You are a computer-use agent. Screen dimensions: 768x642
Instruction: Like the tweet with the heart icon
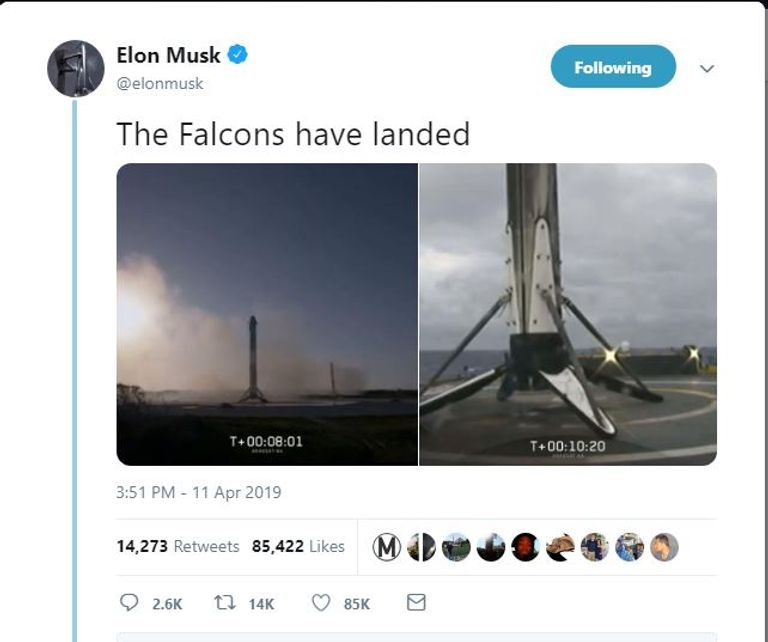[x=321, y=603]
